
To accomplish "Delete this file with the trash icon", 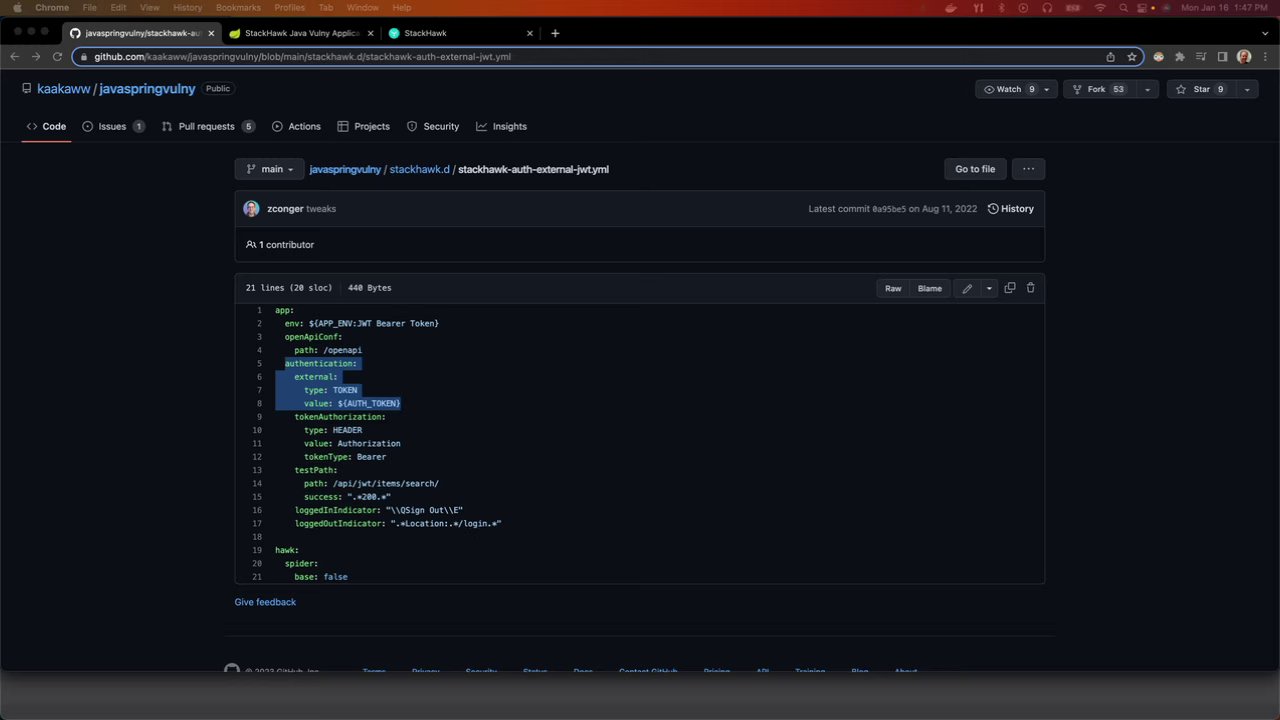I will pyautogui.click(x=1031, y=288).
